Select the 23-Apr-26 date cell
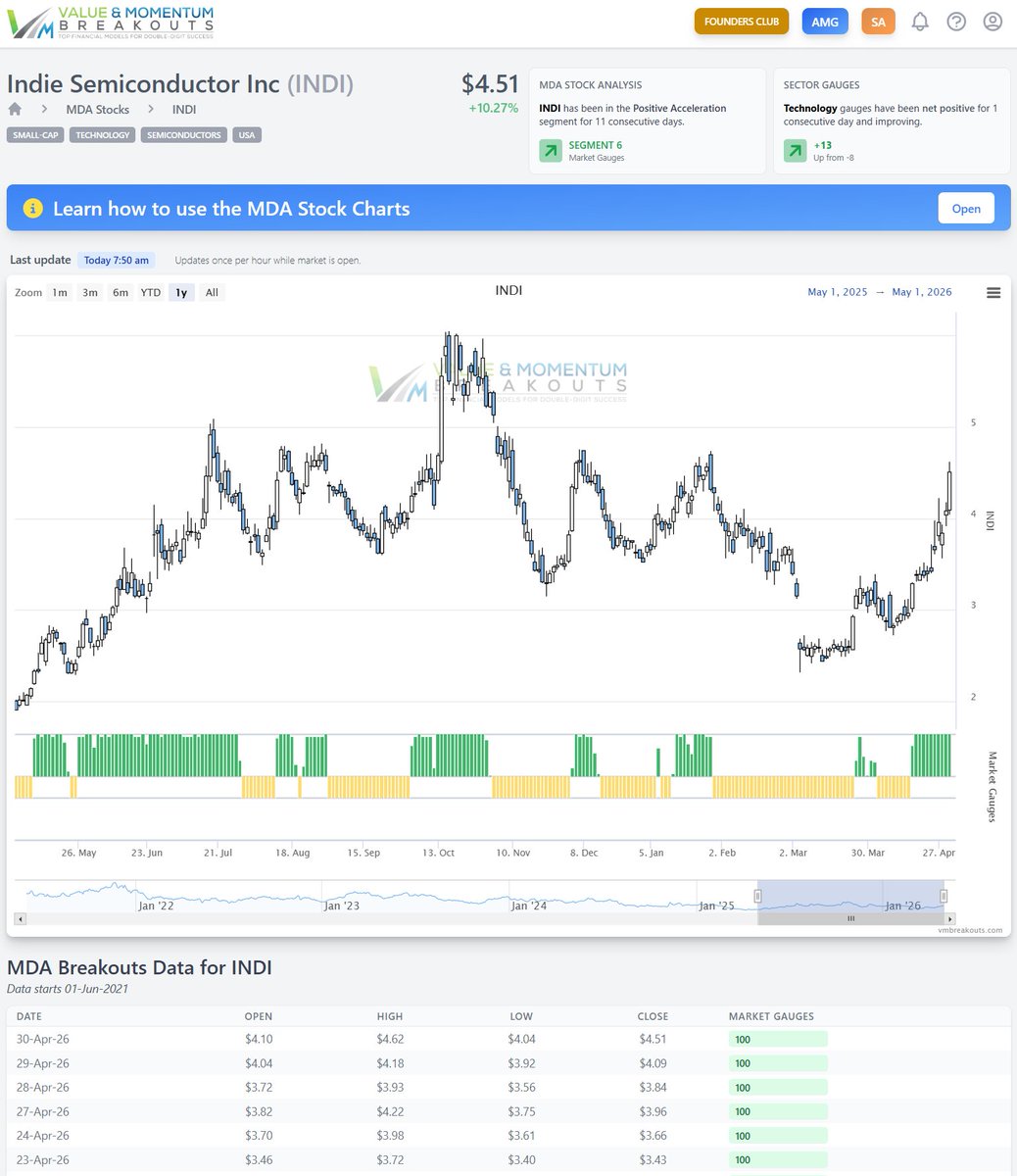Screen dimensions: 1017x1176 [43, 1160]
